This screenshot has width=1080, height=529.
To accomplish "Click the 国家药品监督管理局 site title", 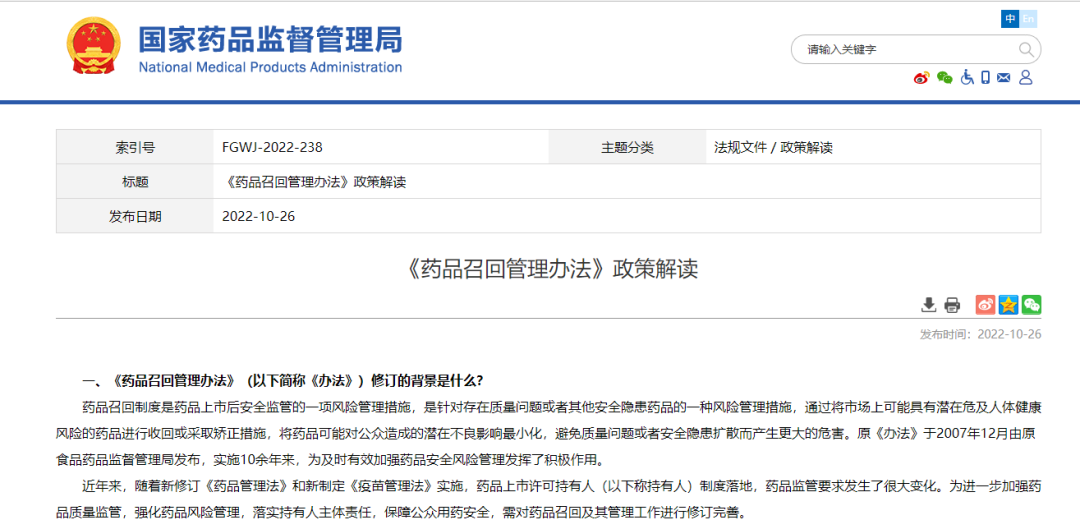I will click(x=270, y=40).
